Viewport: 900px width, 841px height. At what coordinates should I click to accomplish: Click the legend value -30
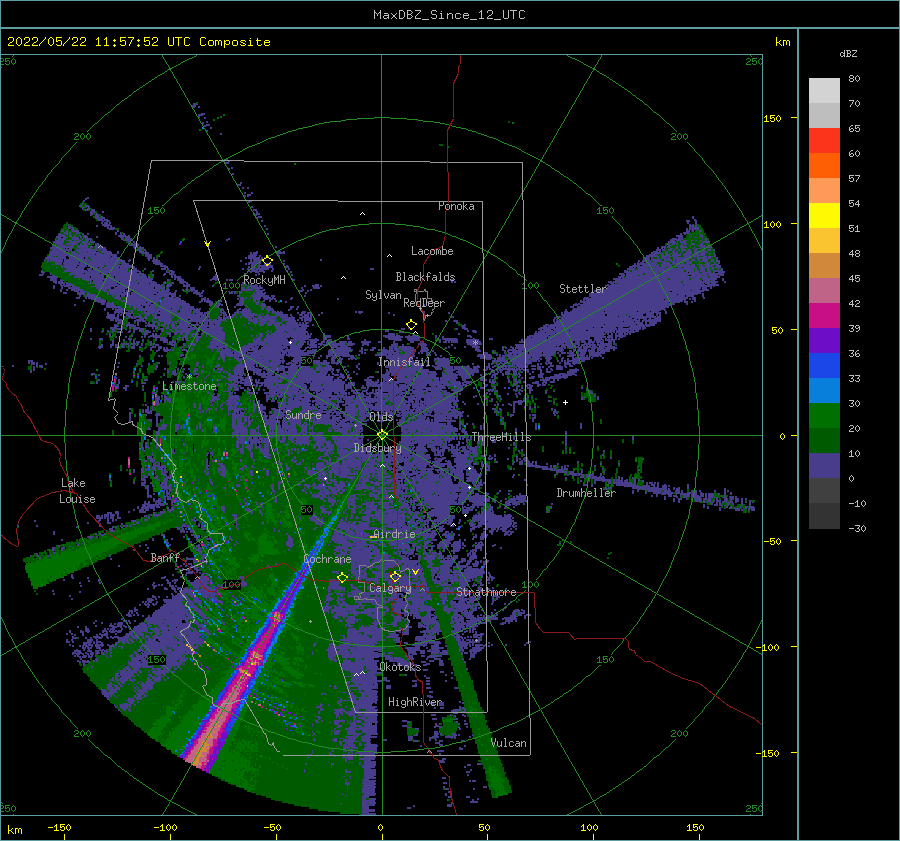point(857,529)
